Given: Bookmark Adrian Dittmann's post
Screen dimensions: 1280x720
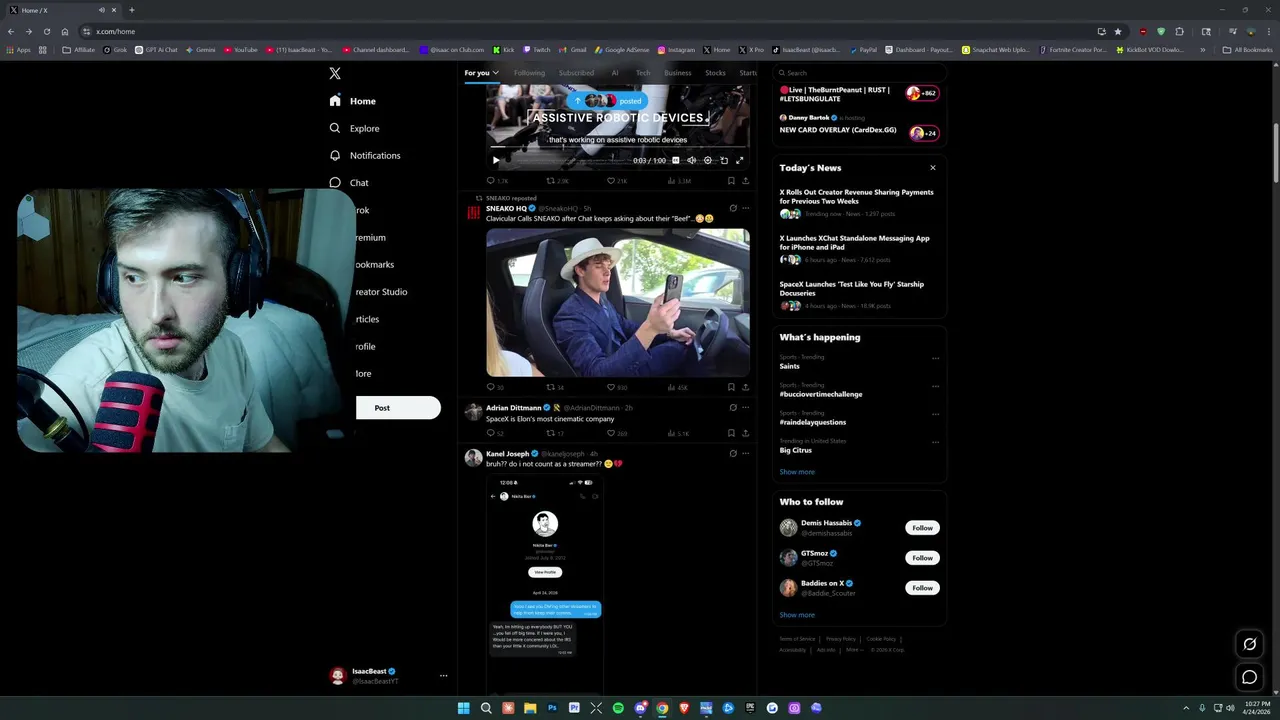Looking at the screenshot, I should [731, 433].
